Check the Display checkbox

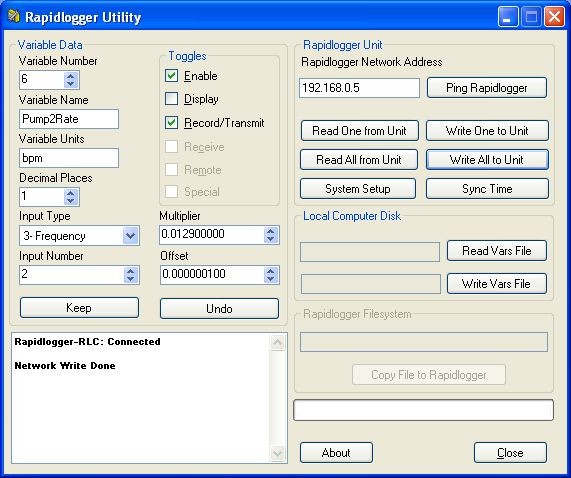[172, 99]
